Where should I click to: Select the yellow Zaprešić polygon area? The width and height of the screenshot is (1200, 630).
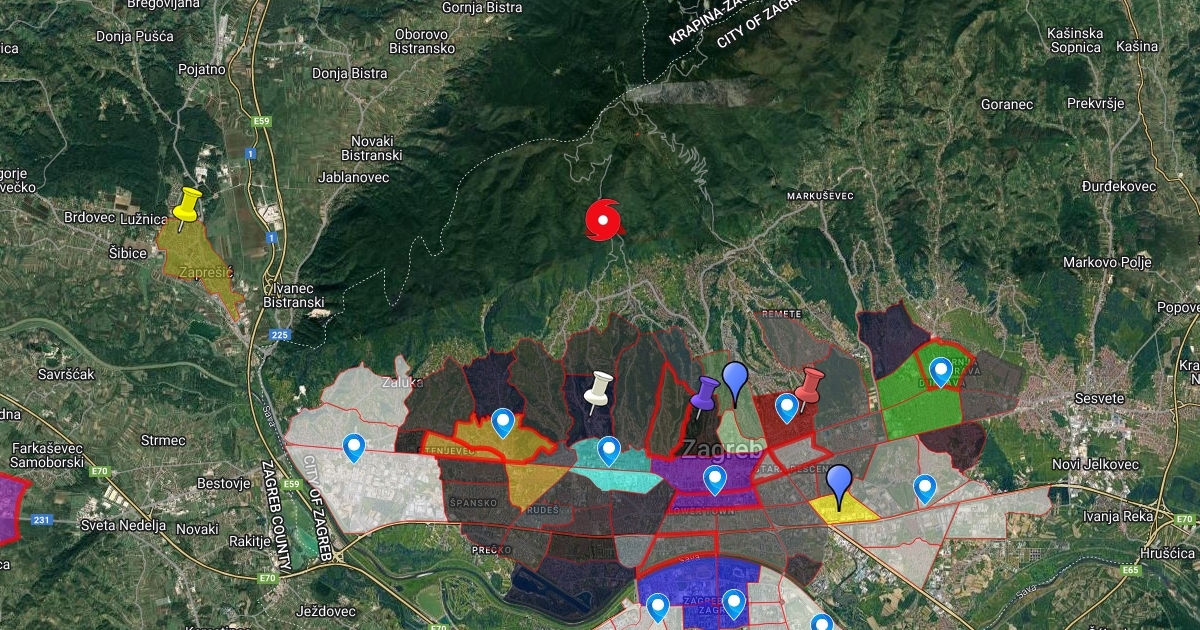pos(205,270)
